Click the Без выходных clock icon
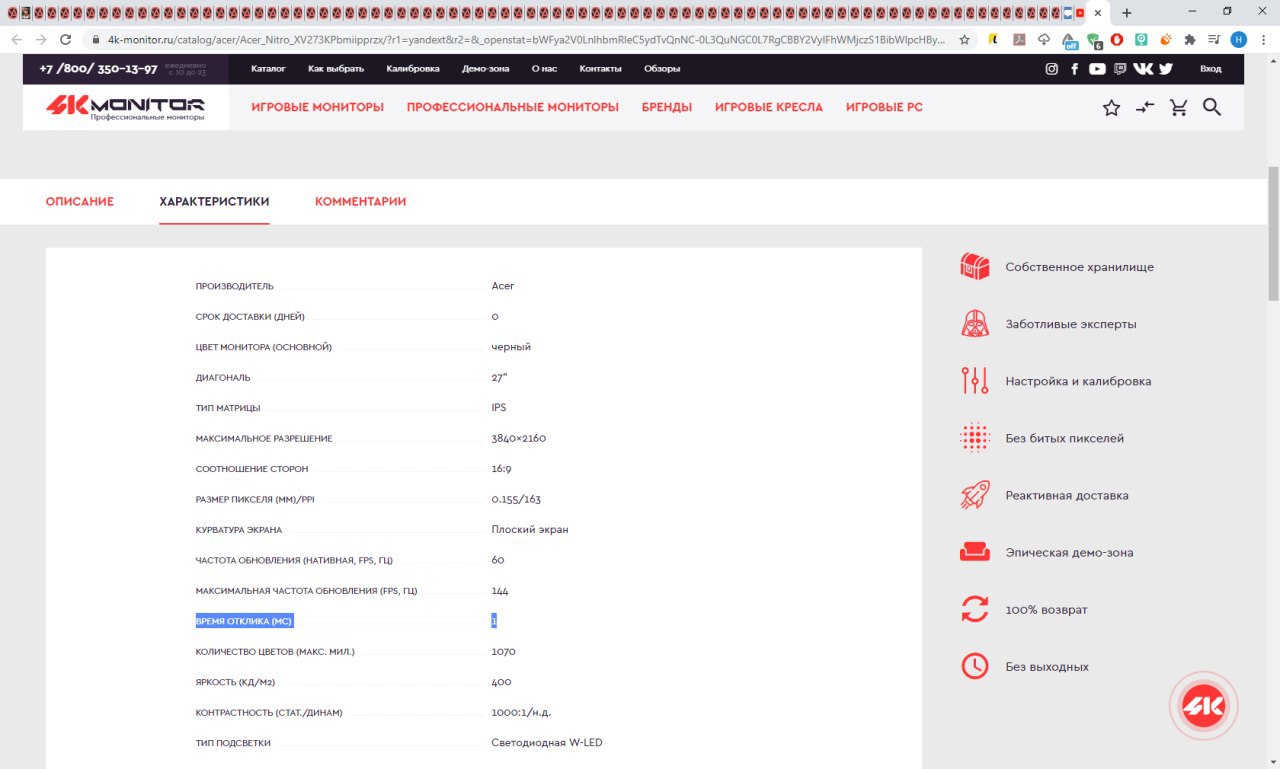1280x769 pixels. pyautogui.click(x=974, y=666)
